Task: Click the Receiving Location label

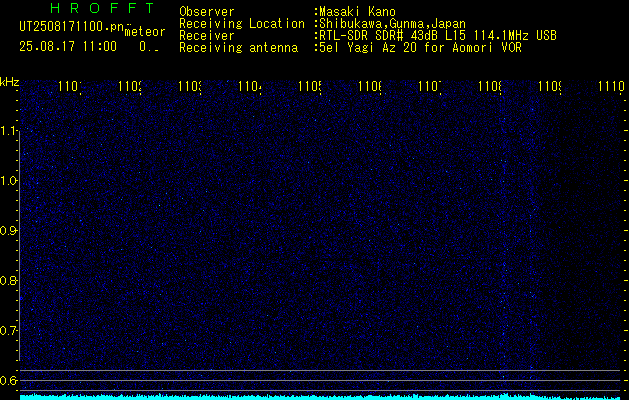Action: 242,24
